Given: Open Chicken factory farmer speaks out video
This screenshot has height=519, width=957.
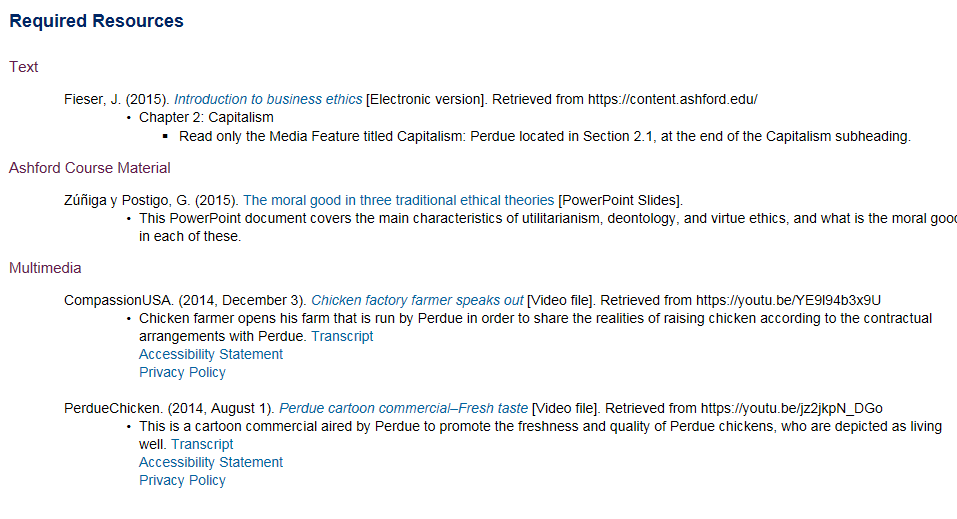Looking at the screenshot, I should 417,300.
